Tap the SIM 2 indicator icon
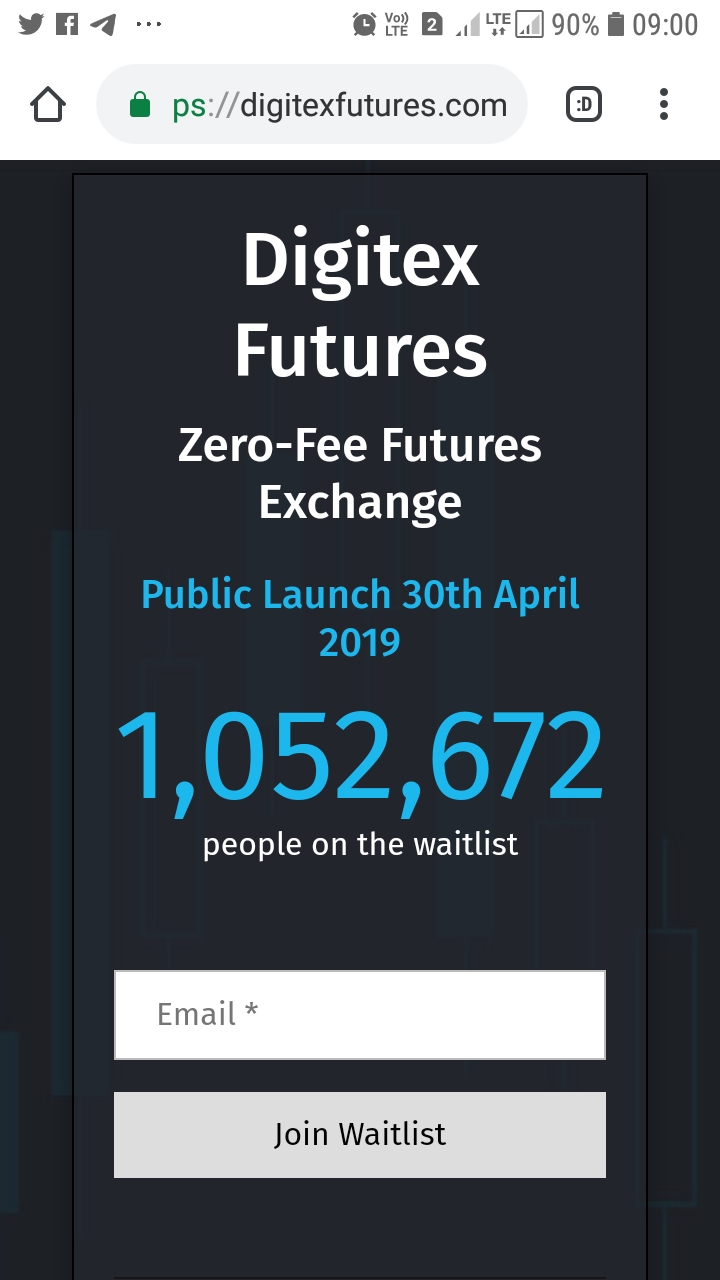This screenshot has width=720, height=1280. pyautogui.click(x=432, y=24)
